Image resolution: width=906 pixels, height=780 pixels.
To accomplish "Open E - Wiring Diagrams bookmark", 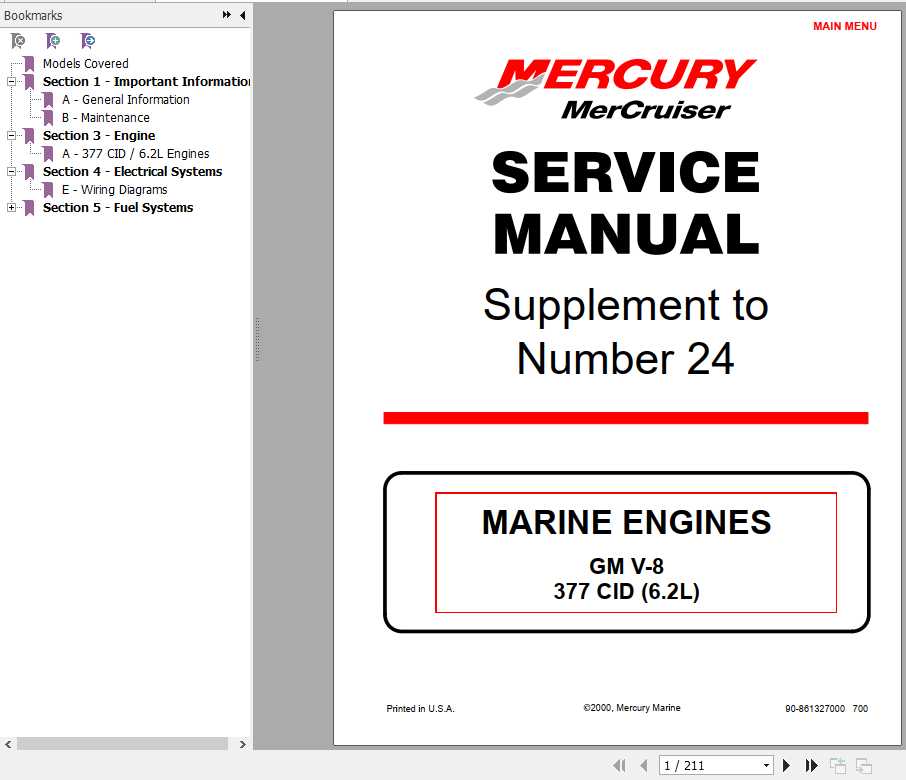I will (x=117, y=189).
